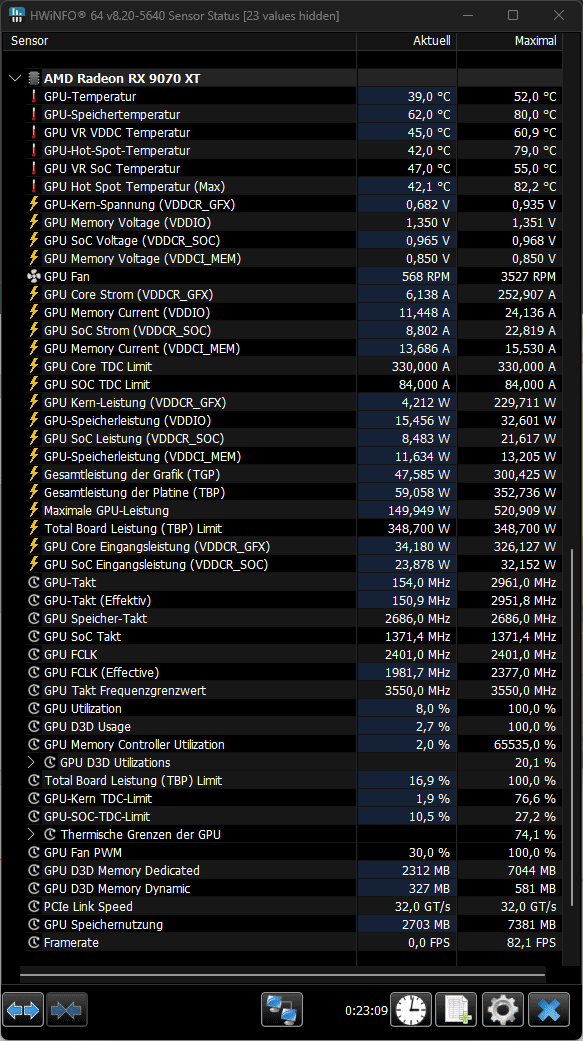
Task: Click the 520,909 W maximum value
Action: point(525,510)
